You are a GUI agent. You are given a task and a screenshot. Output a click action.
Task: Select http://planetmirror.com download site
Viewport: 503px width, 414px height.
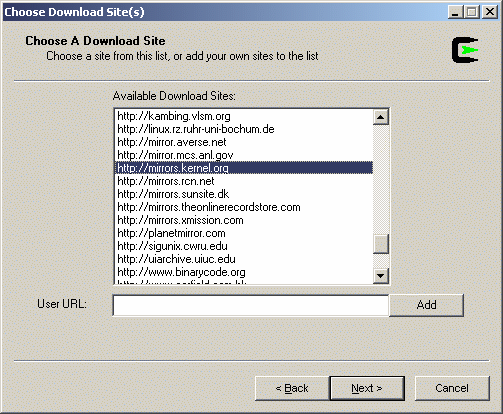(x=244, y=233)
